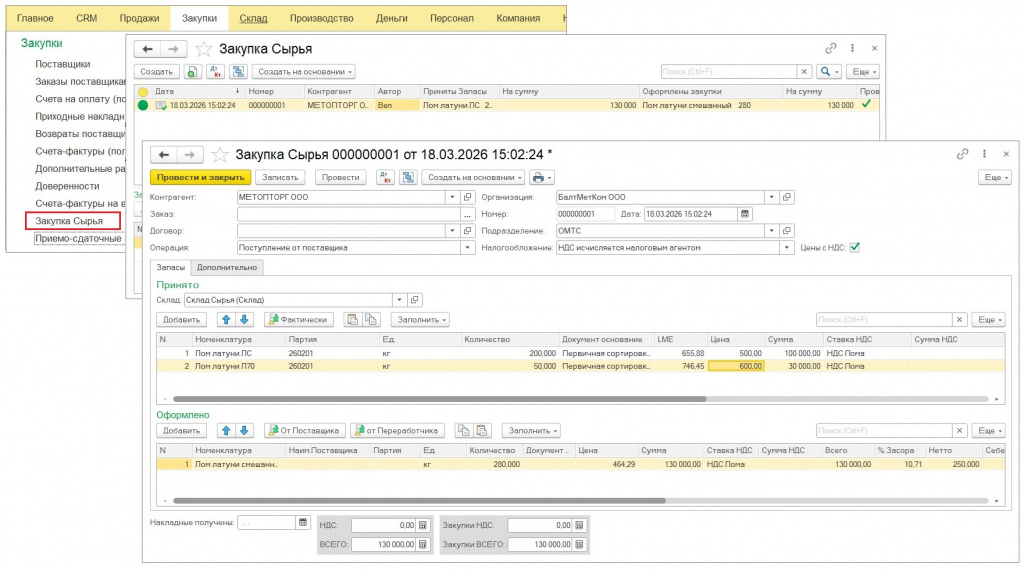The image size is (1024, 571).
Task: Switch to the Дополнительно tab
Action: [x=228, y=267]
